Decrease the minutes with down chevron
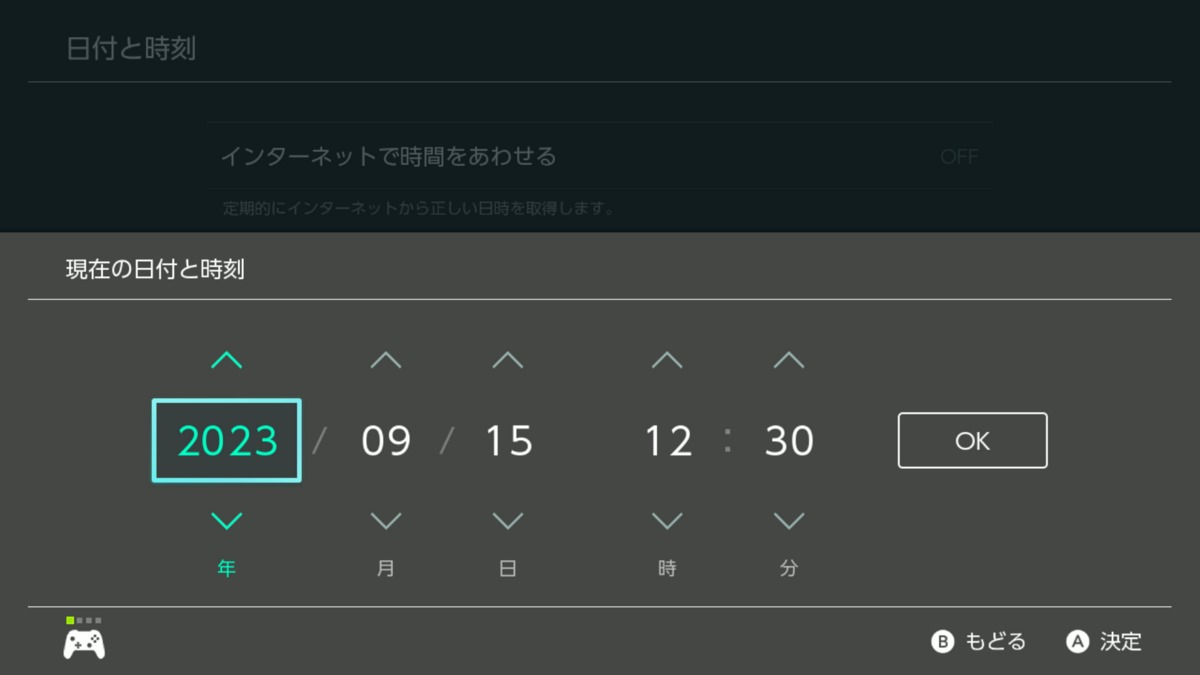The width and height of the screenshot is (1200, 675). 789,520
